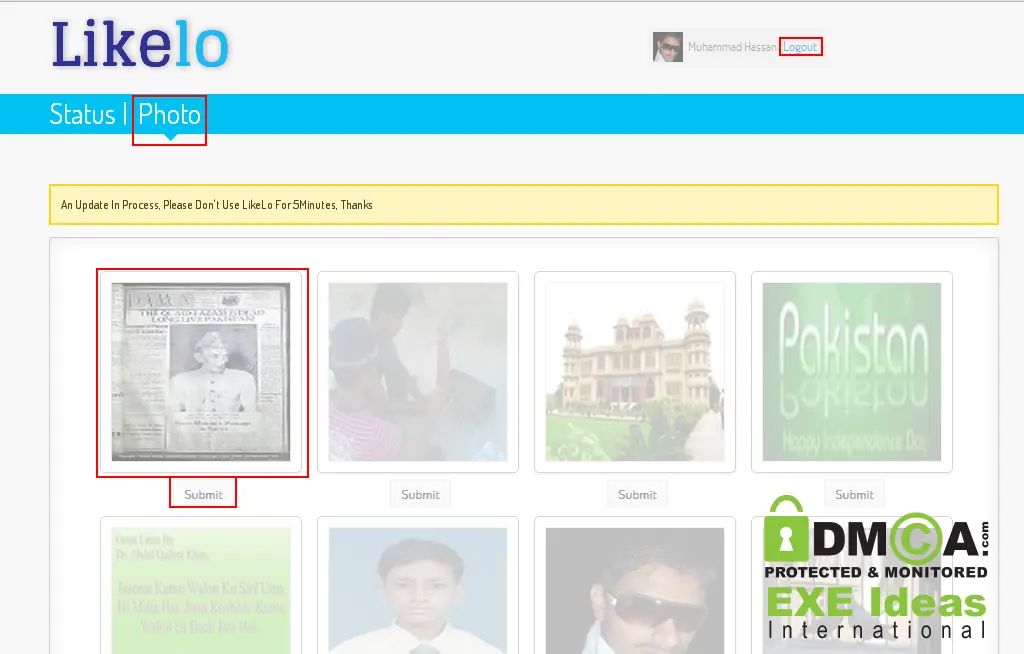Submit the second photo in first row
This screenshot has height=654, width=1024.
pos(420,495)
